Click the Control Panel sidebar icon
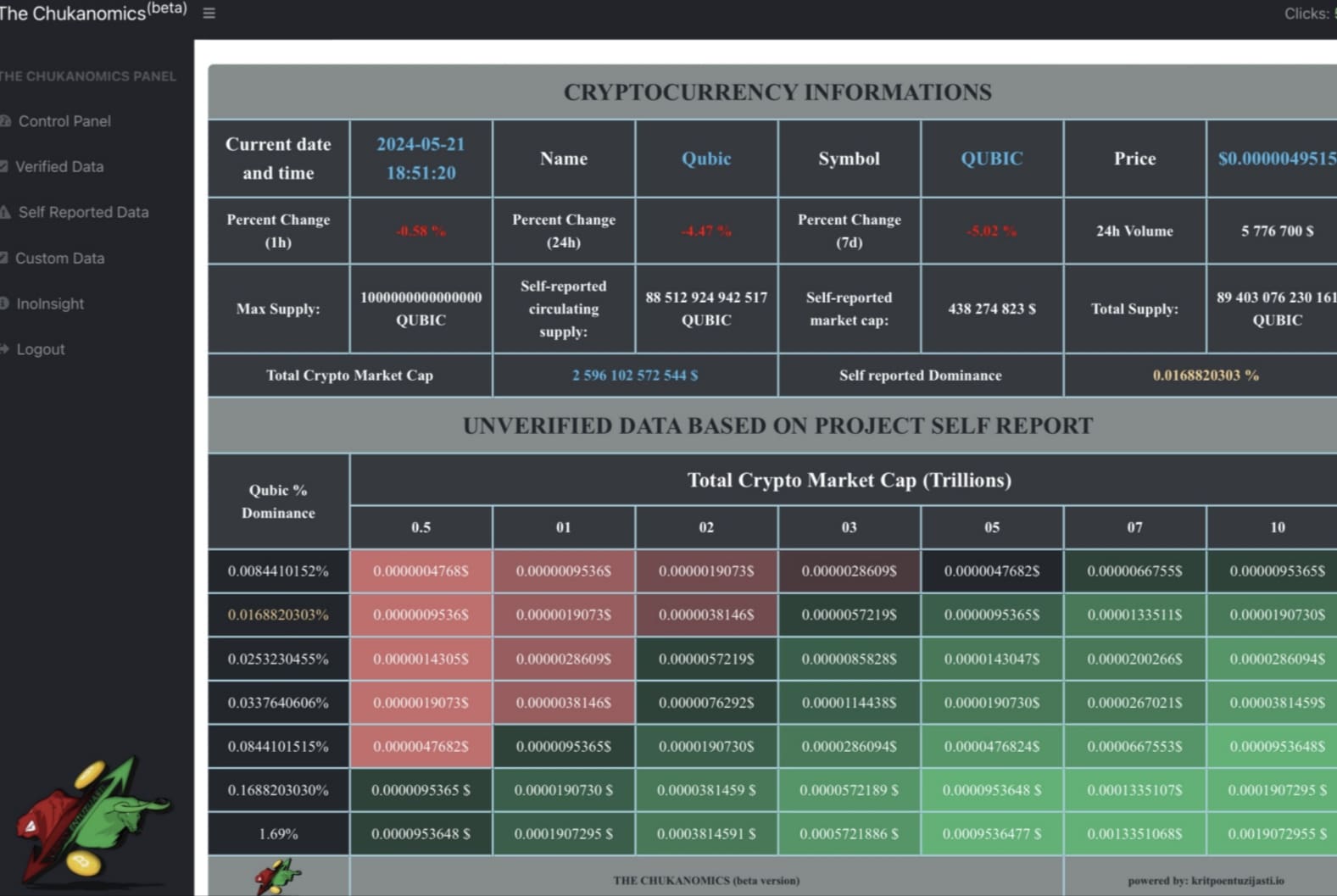Screen dimensions: 1337x896 coord(5,121)
